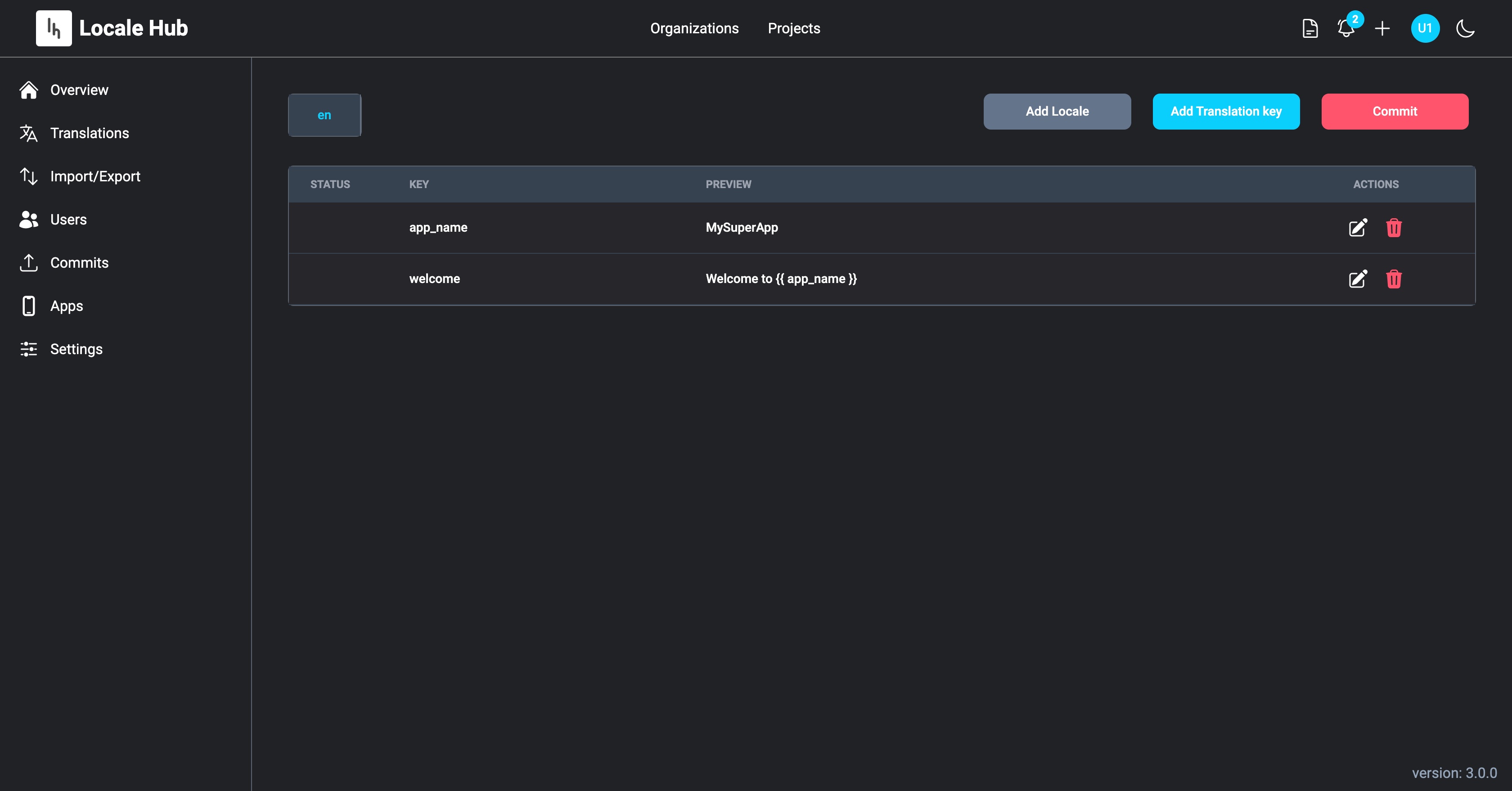This screenshot has height=791, width=1512.
Task: Click the ACTIONS column header
Action: coord(1376,184)
